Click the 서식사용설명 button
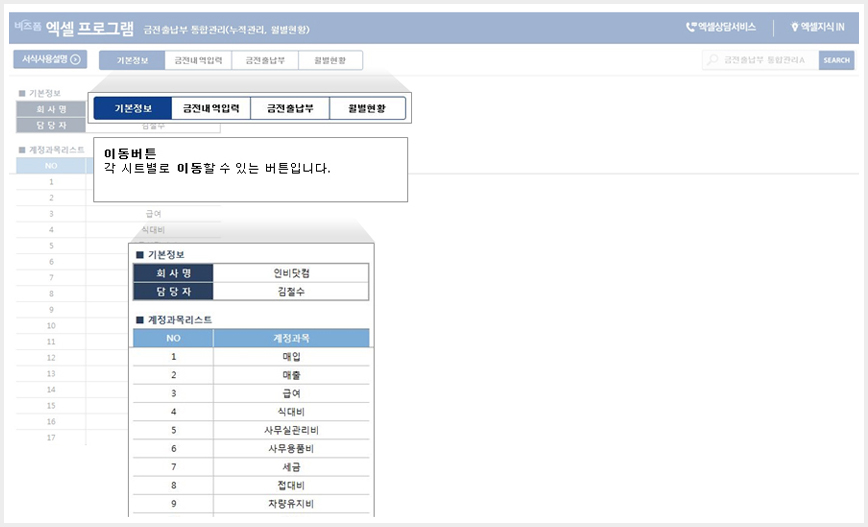This screenshot has height=527, width=868. click(50, 59)
